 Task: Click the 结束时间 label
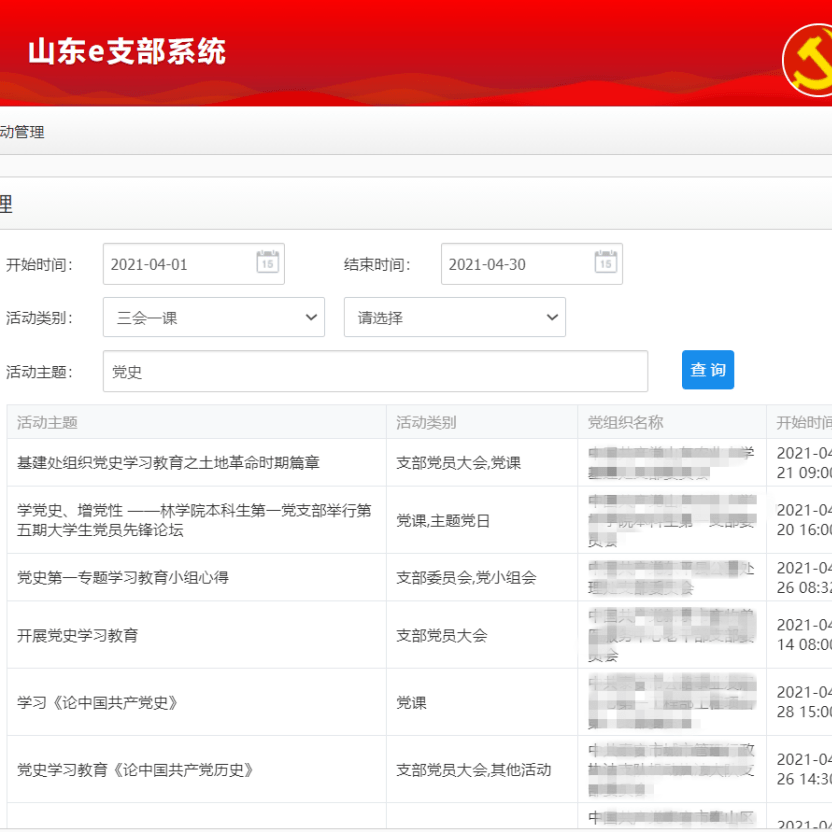tap(377, 264)
